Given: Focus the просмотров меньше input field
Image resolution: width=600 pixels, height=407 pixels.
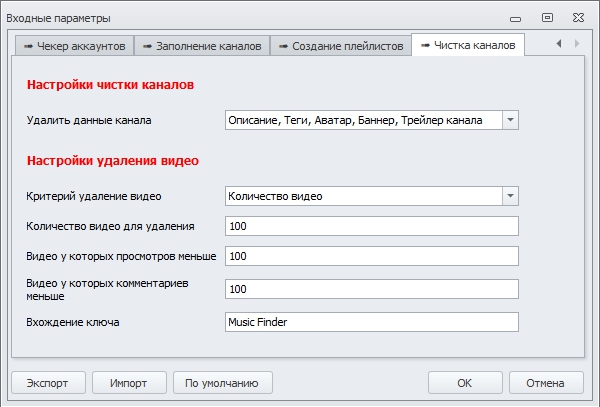Looking at the screenshot, I should [372, 257].
